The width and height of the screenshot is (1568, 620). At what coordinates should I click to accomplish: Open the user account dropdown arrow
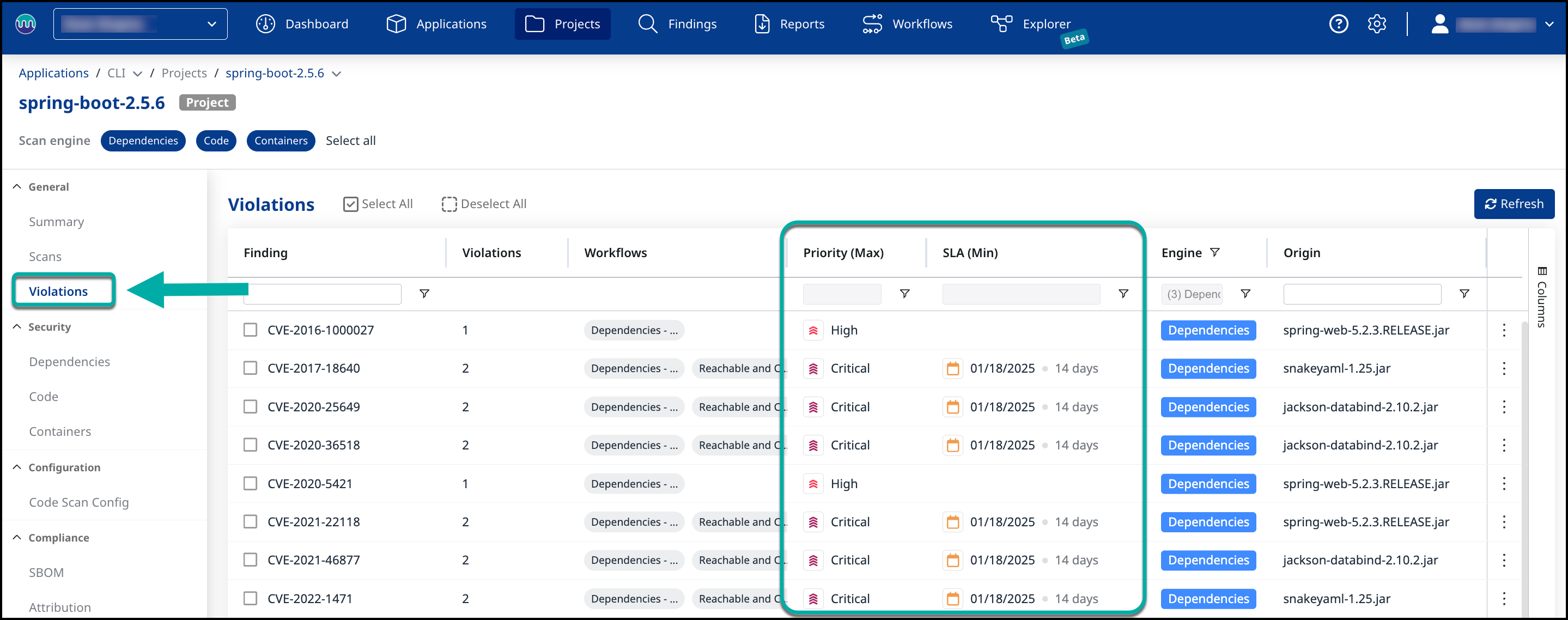[x=1548, y=25]
